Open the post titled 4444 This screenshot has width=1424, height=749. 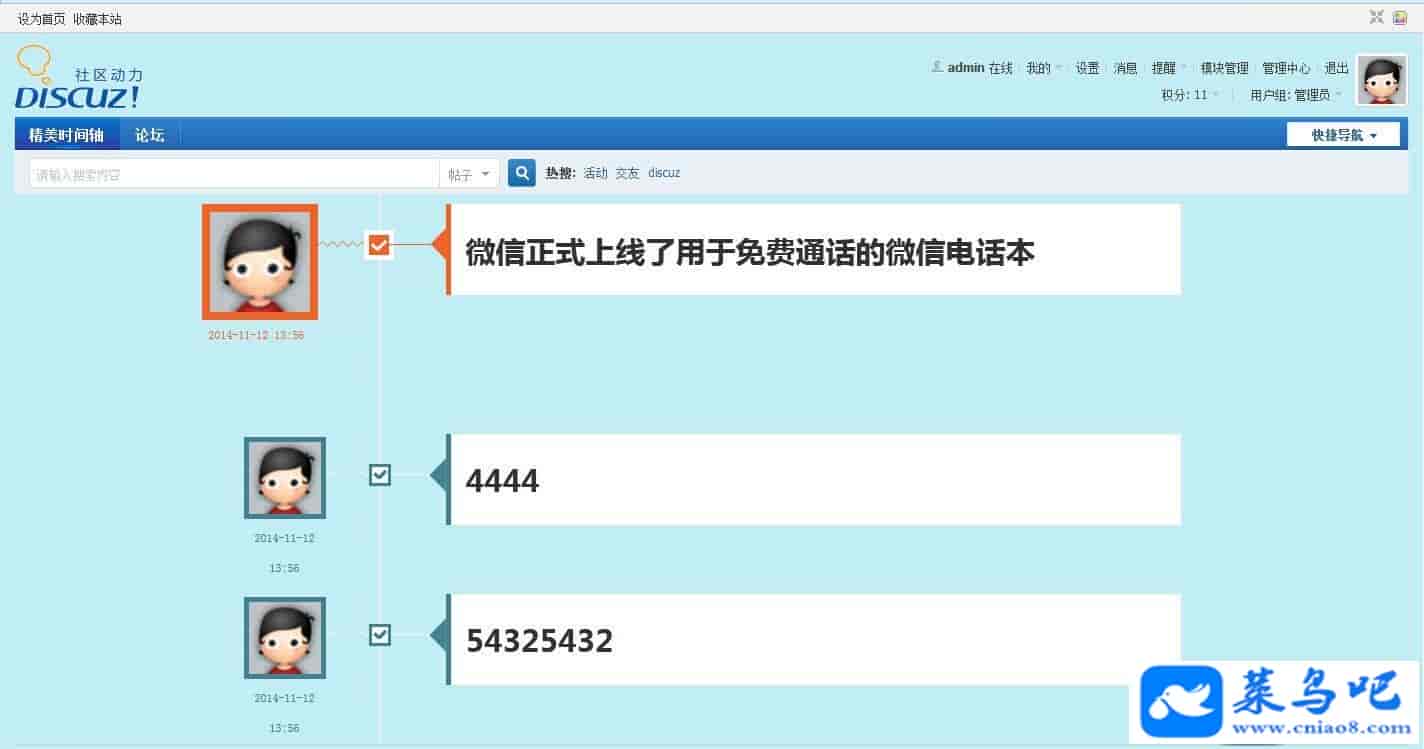coord(502,481)
